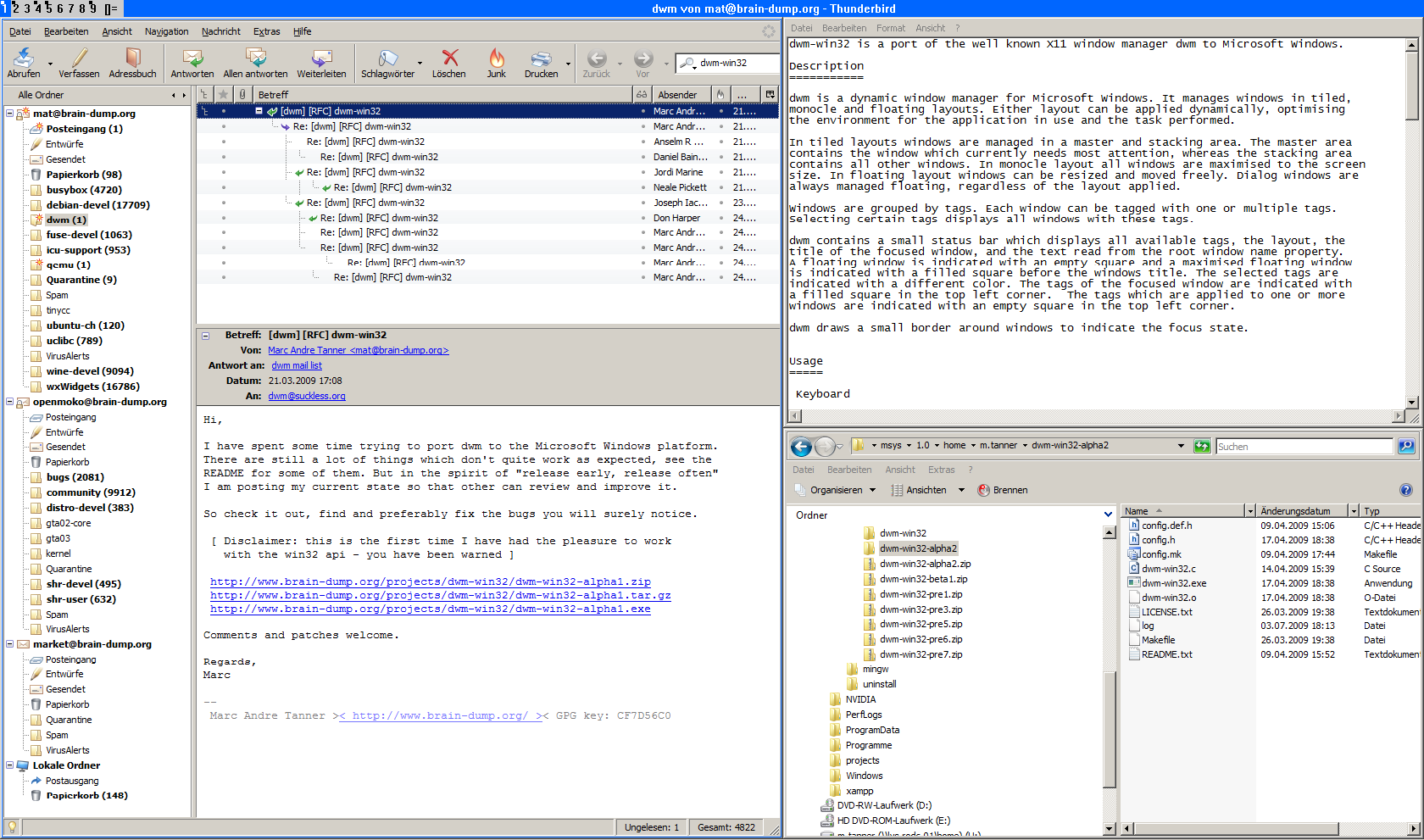Screen dimensions: 1424x840
Task: Click the star column header
Action: [223, 94]
